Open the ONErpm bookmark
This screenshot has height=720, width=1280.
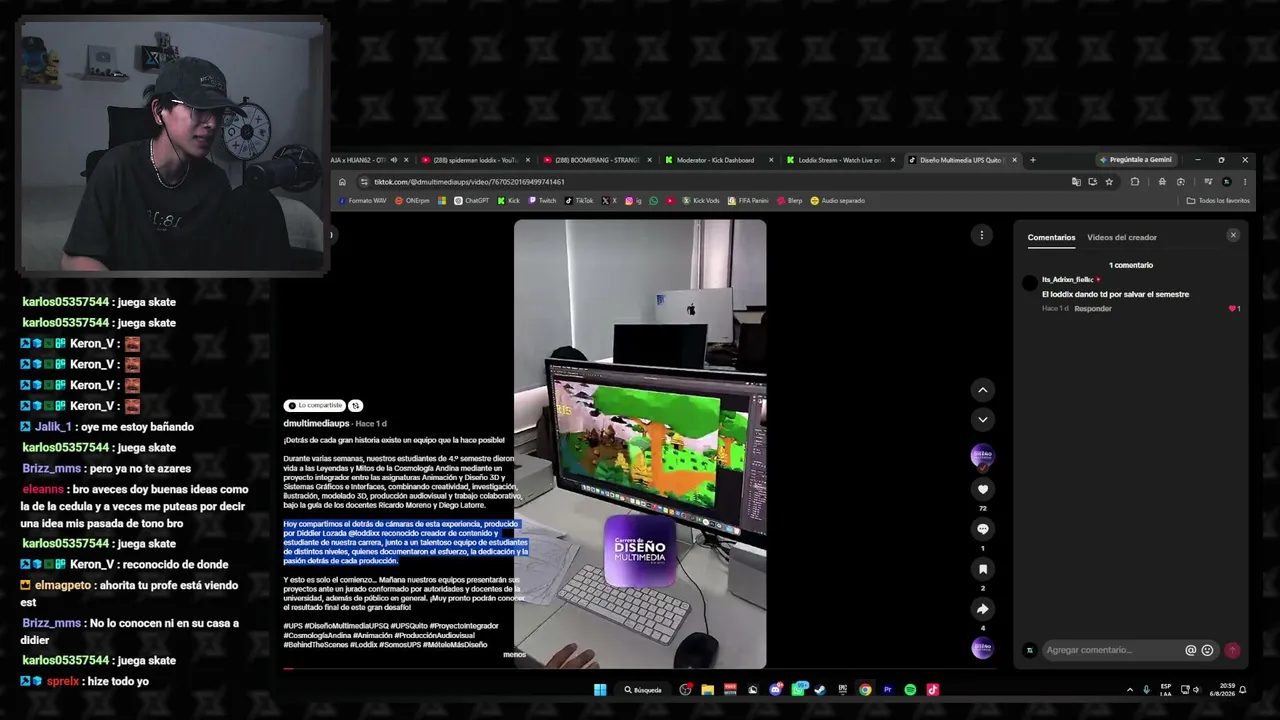coord(412,200)
